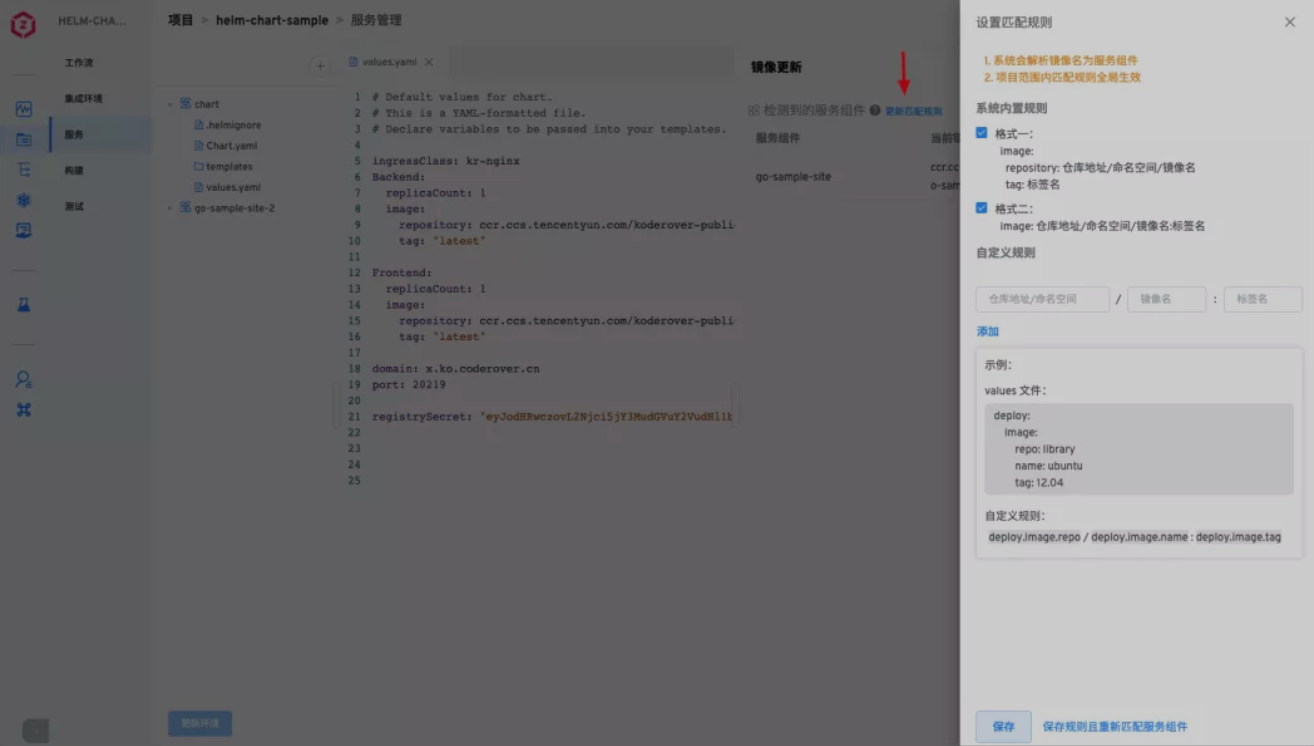Go to helm-chart-sample breadcrumb
This screenshot has width=1314, height=746.
(272, 20)
